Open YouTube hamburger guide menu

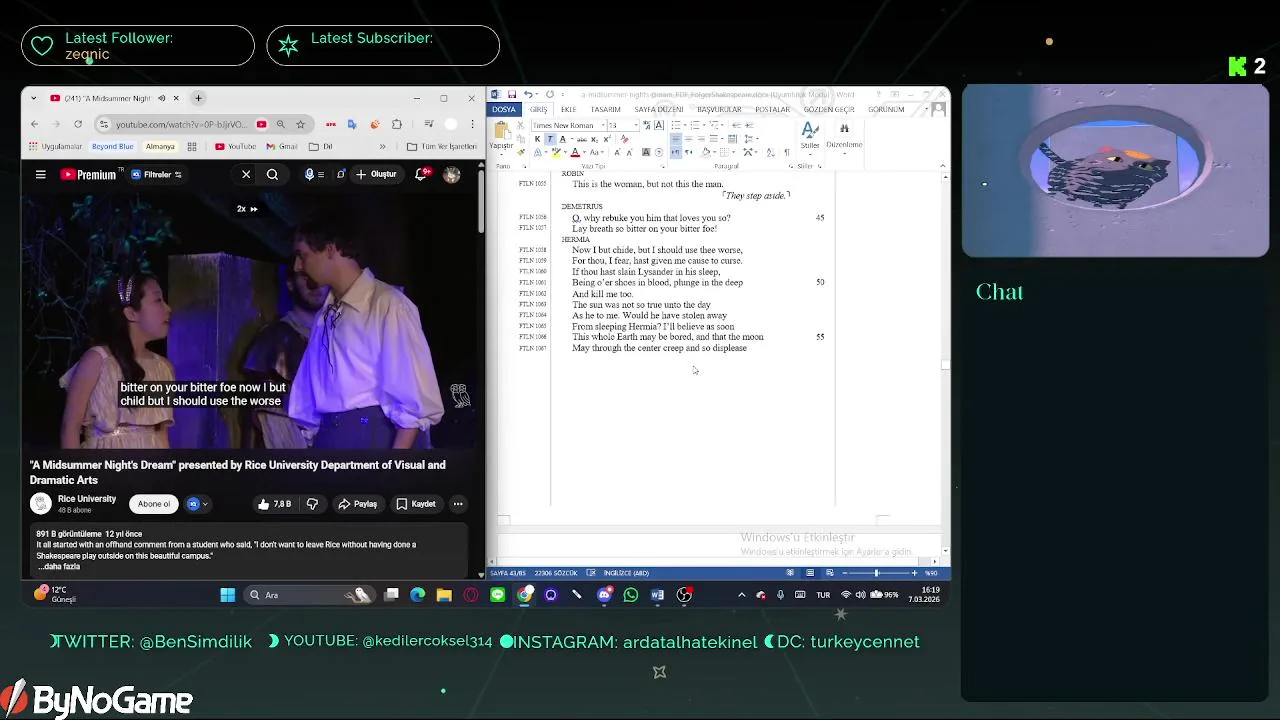tap(41, 174)
